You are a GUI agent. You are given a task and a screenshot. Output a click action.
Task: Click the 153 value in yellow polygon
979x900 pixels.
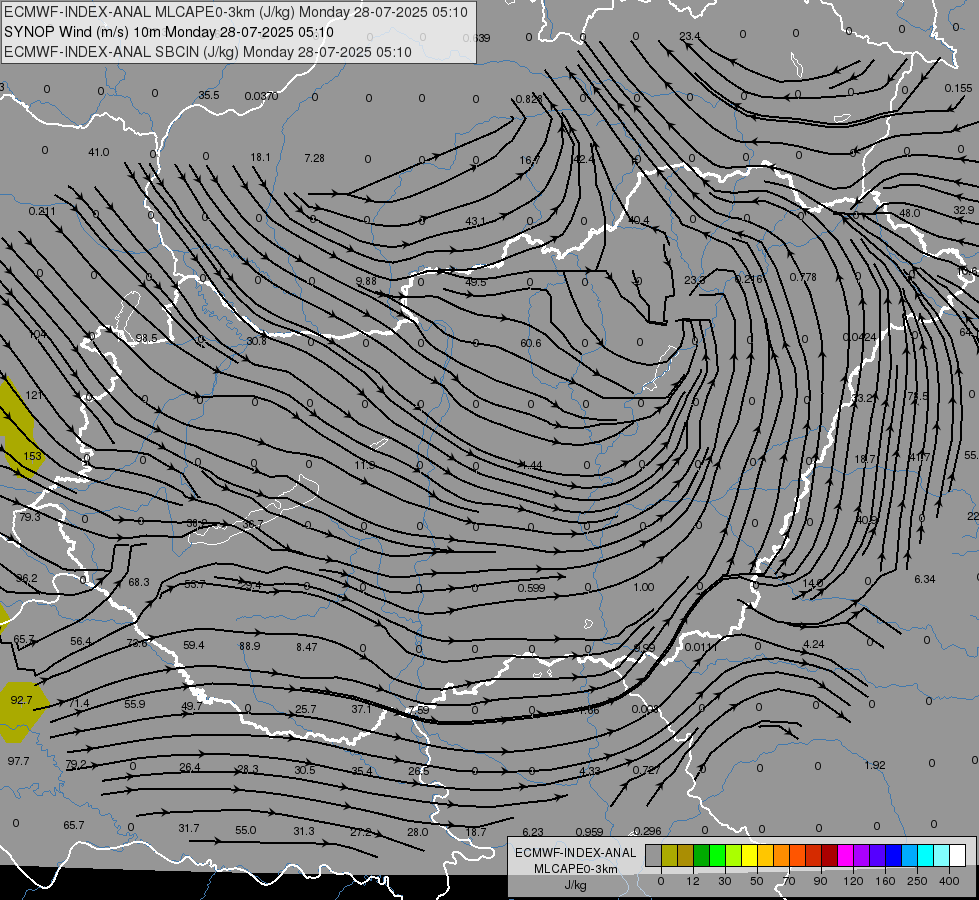tap(32, 456)
